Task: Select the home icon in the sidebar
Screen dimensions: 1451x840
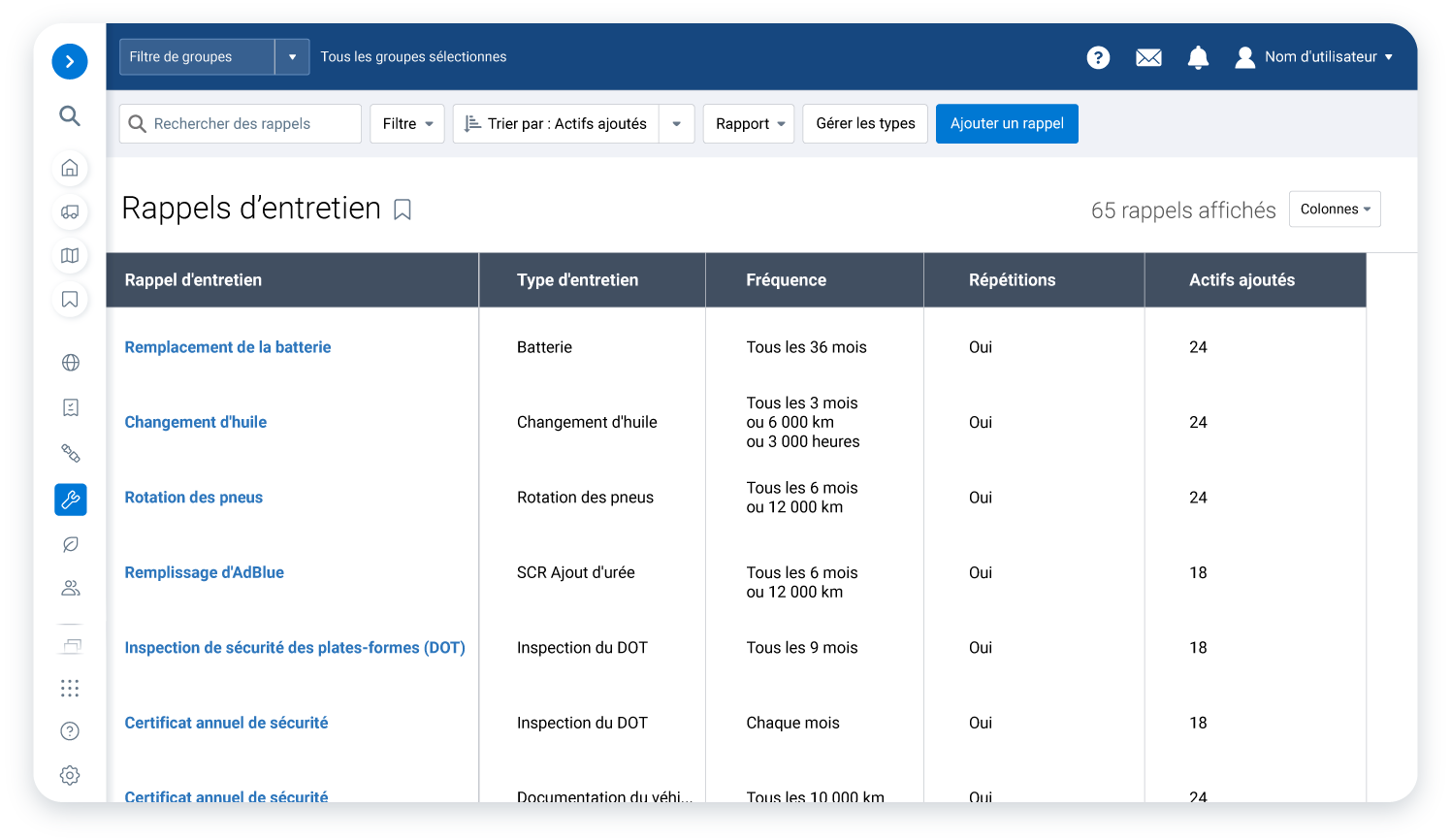Action: pos(69,167)
